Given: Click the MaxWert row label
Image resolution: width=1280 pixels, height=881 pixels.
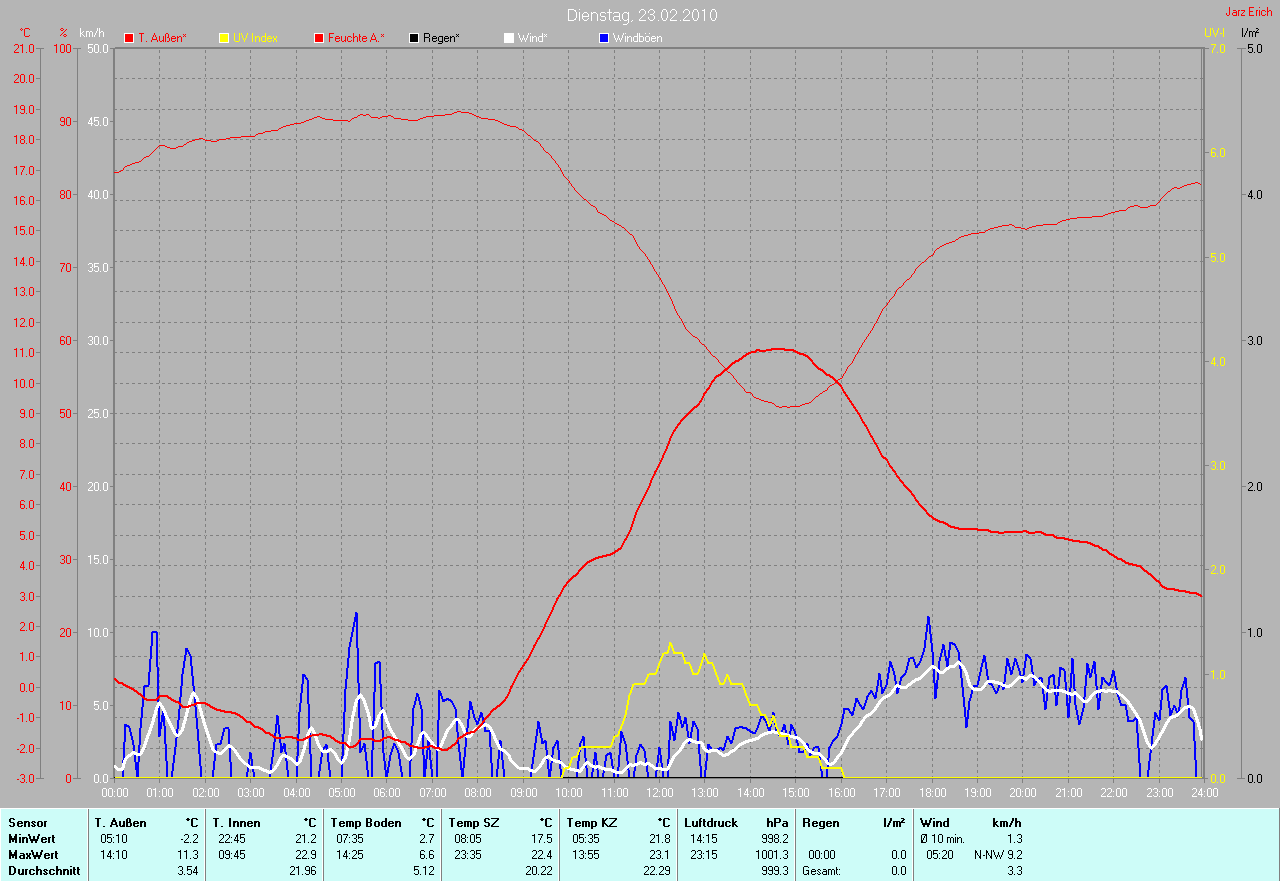Looking at the screenshot, I should pos(33,855).
